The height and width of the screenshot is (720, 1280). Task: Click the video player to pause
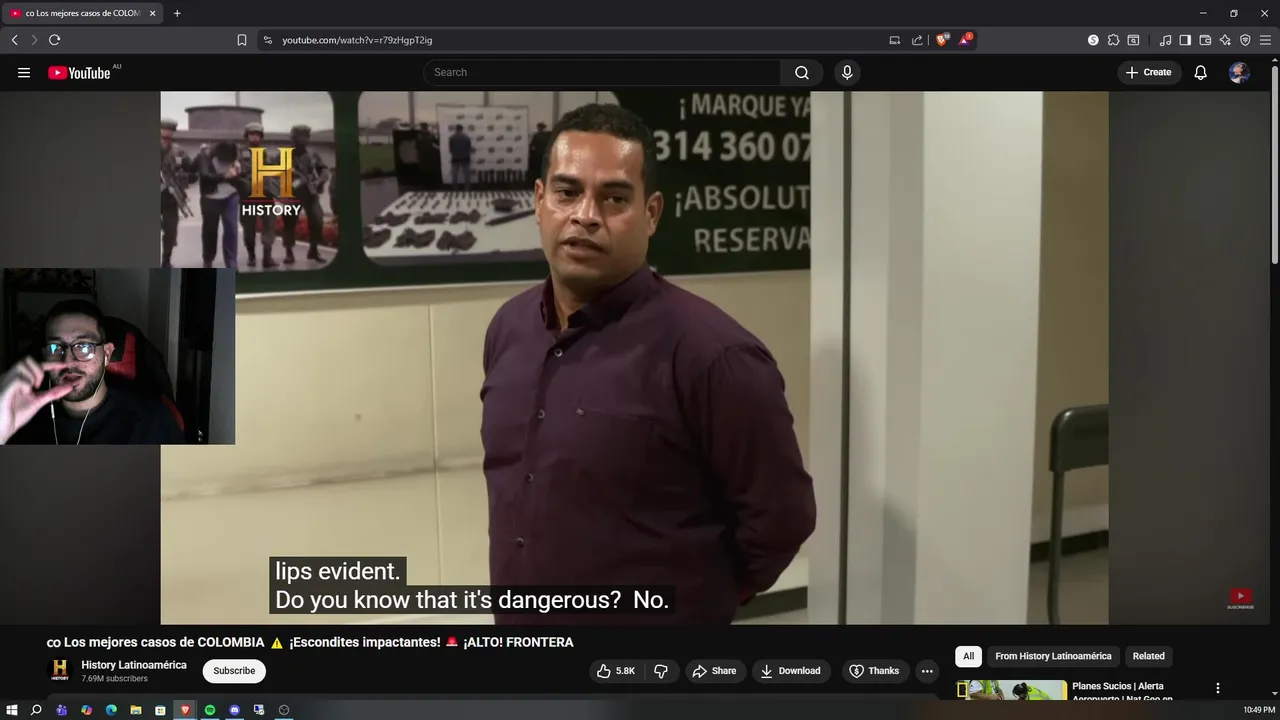click(634, 358)
